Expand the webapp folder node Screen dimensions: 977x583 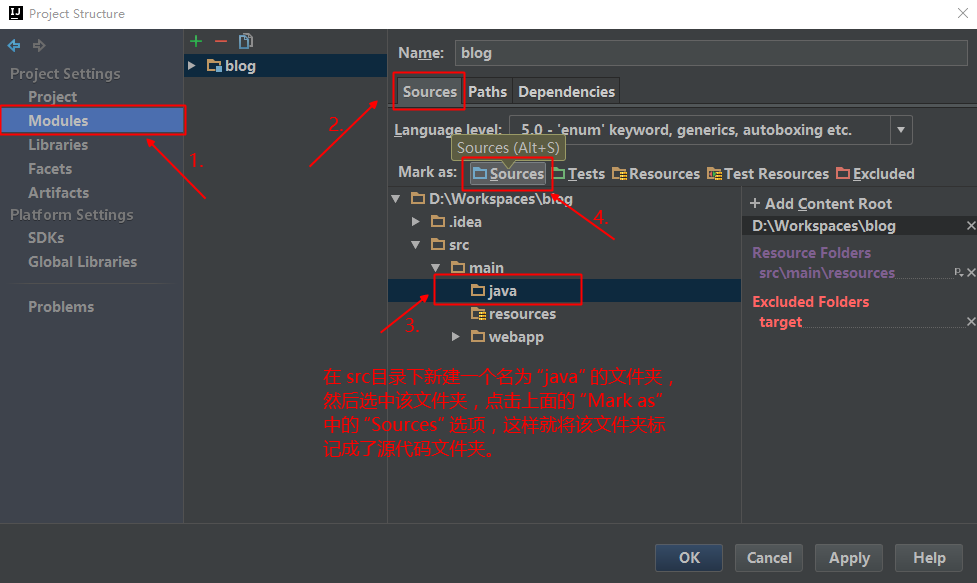(456, 337)
